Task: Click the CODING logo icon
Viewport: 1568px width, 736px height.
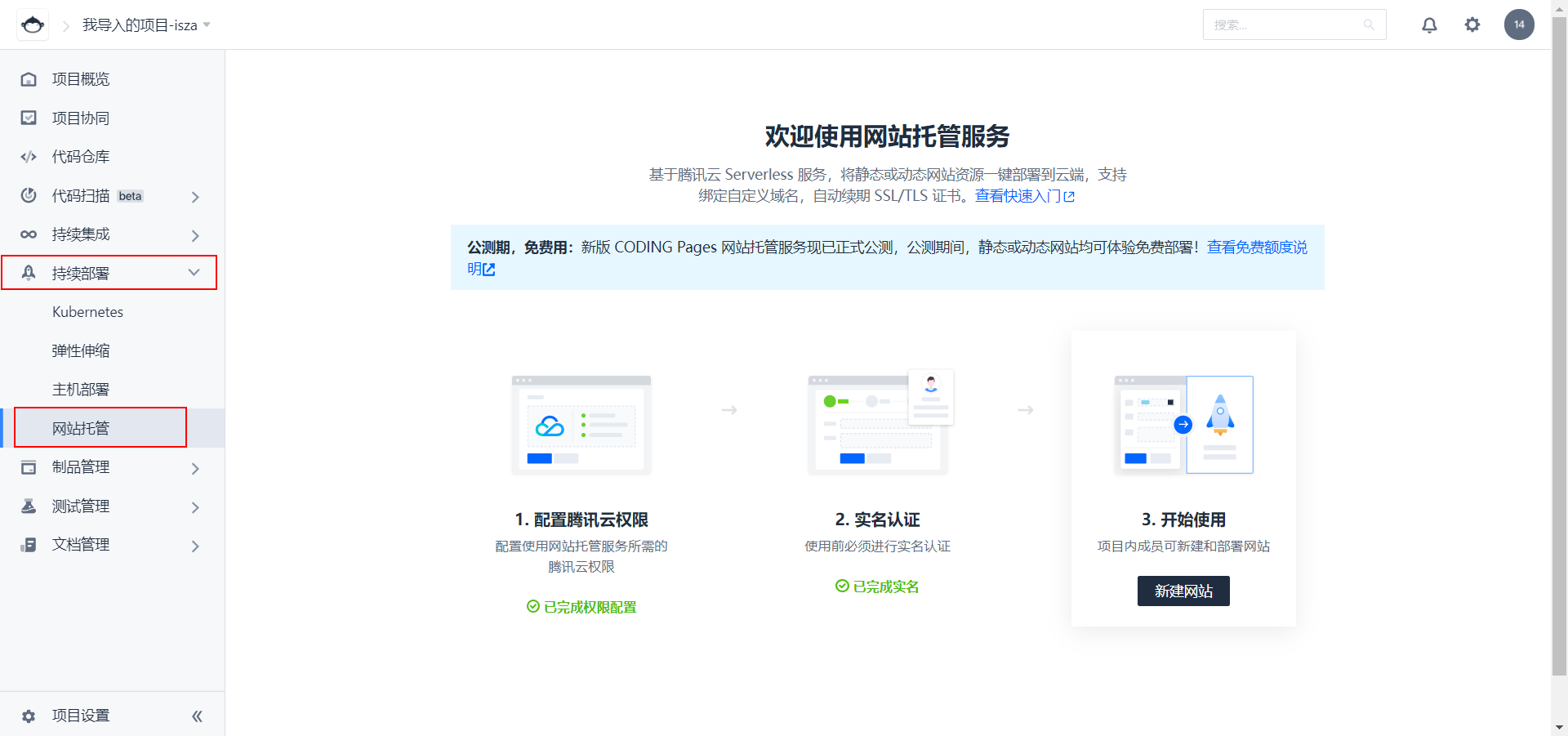Action: click(33, 25)
